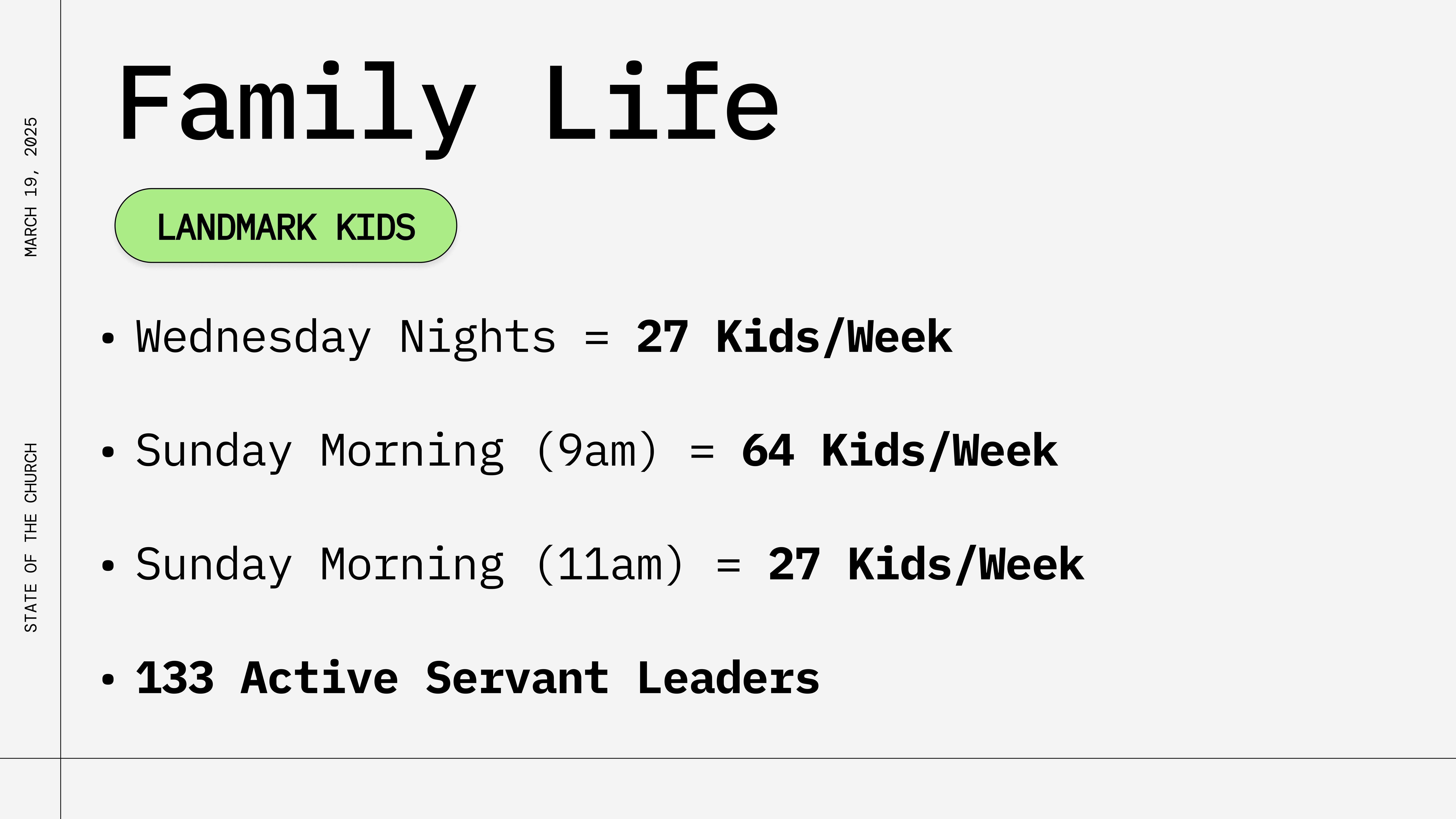Screen dimensions: 1456x819
Task: Click the equals sign after (9am)
Action: (x=702, y=452)
